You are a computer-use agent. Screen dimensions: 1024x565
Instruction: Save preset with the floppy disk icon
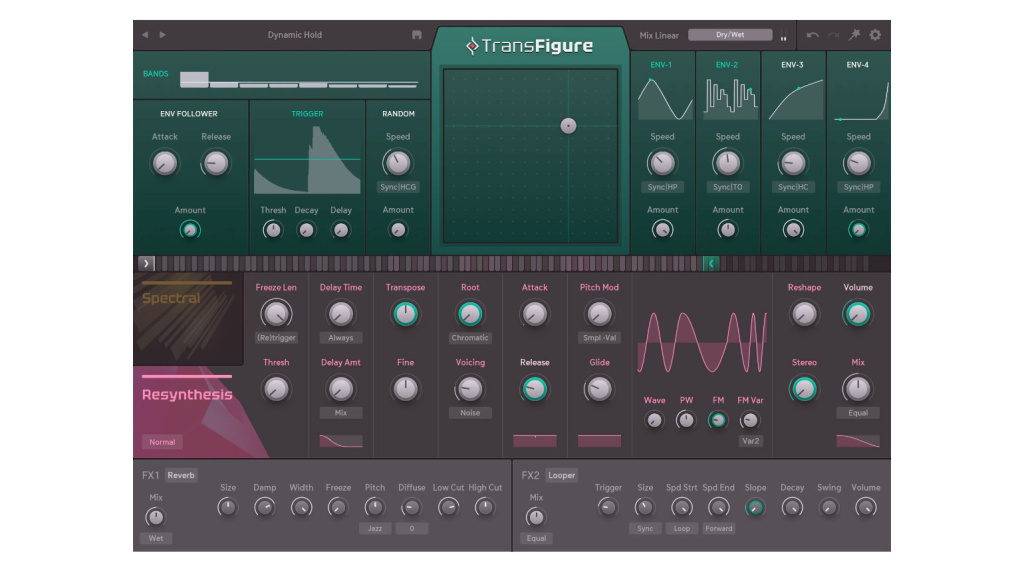tap(417, 35)
